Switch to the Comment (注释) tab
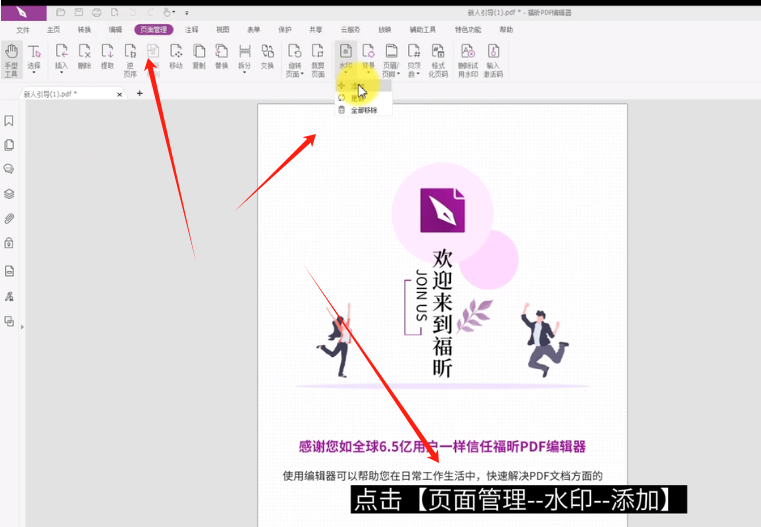Screen dimensions: 761x527 click(192, 30)
